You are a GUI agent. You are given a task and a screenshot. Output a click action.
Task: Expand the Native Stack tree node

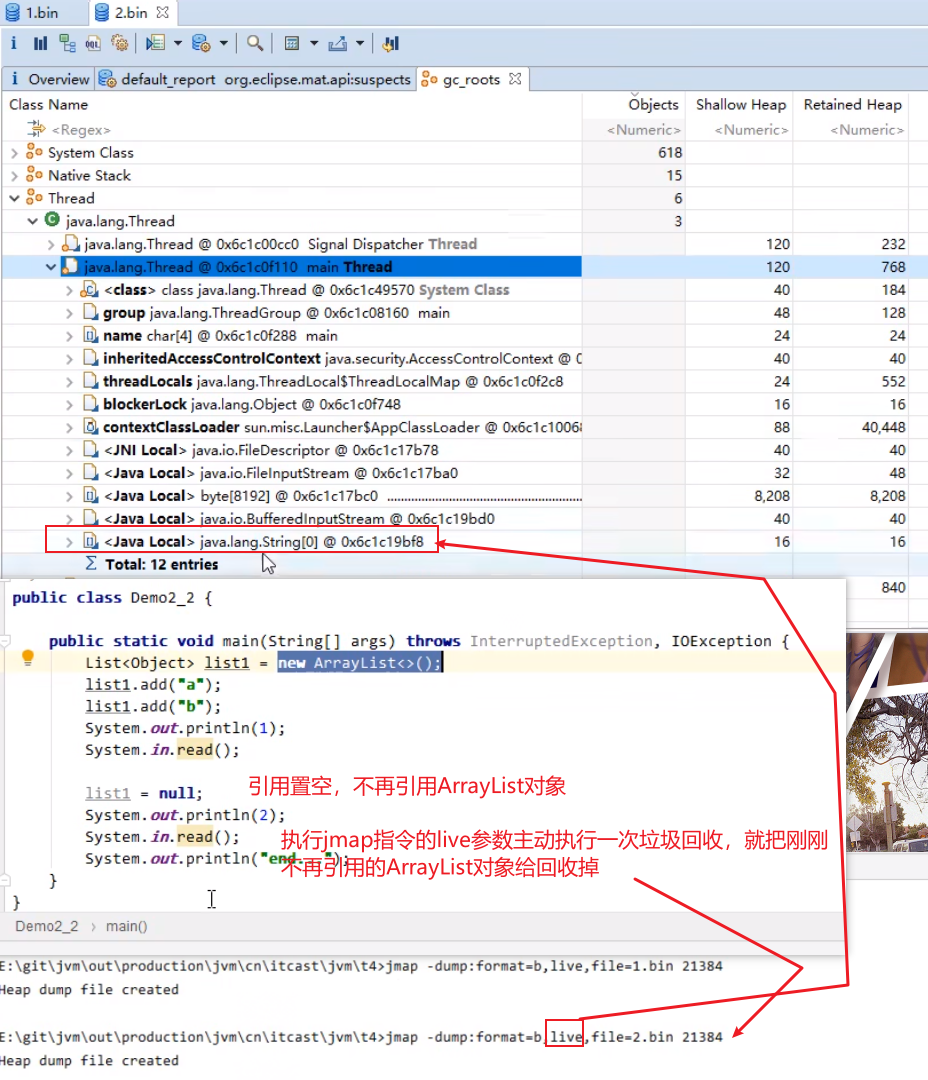(x=14, y=176)
